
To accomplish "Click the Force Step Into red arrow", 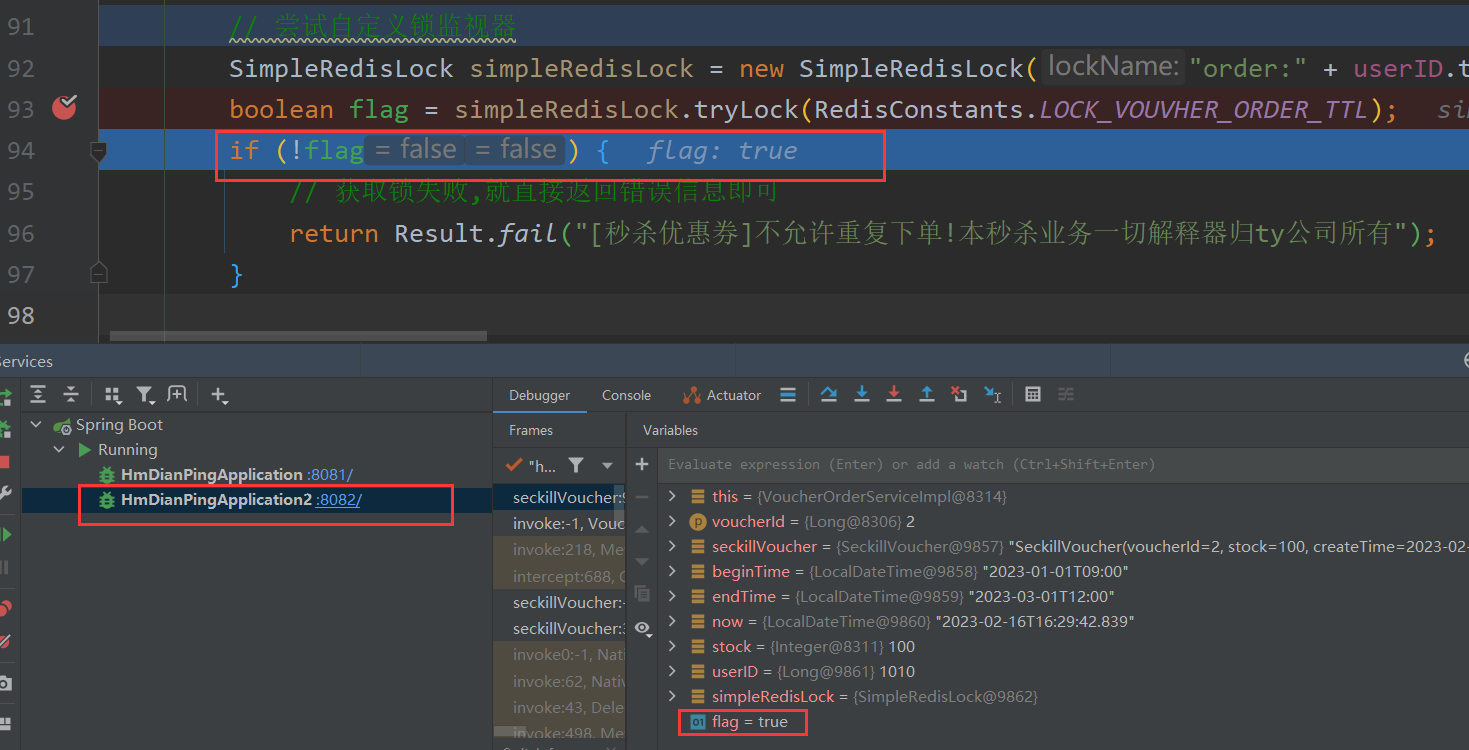I will tap(894, 394).
